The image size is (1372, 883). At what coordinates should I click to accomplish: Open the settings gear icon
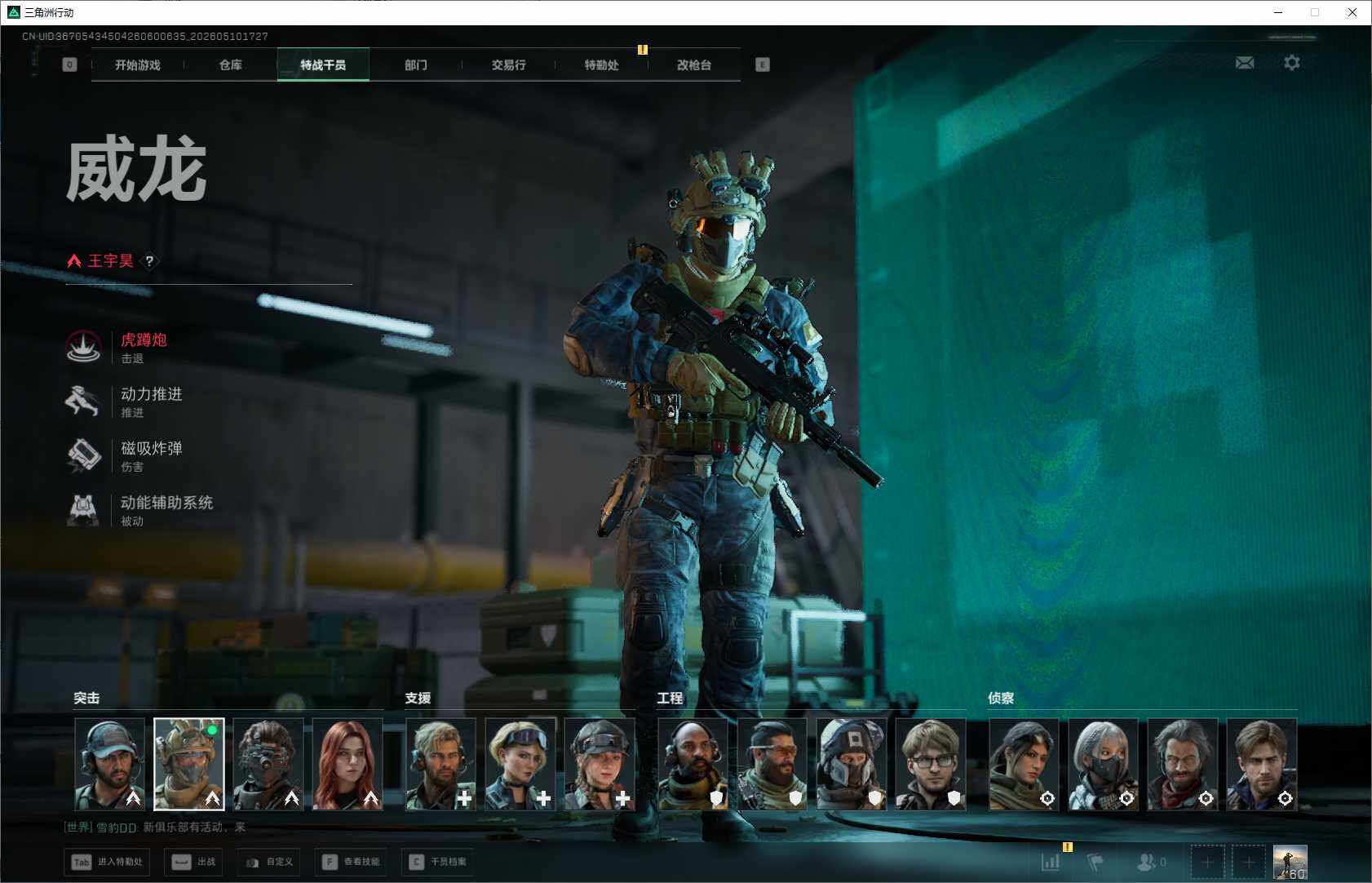click(x=1292, y=63)
